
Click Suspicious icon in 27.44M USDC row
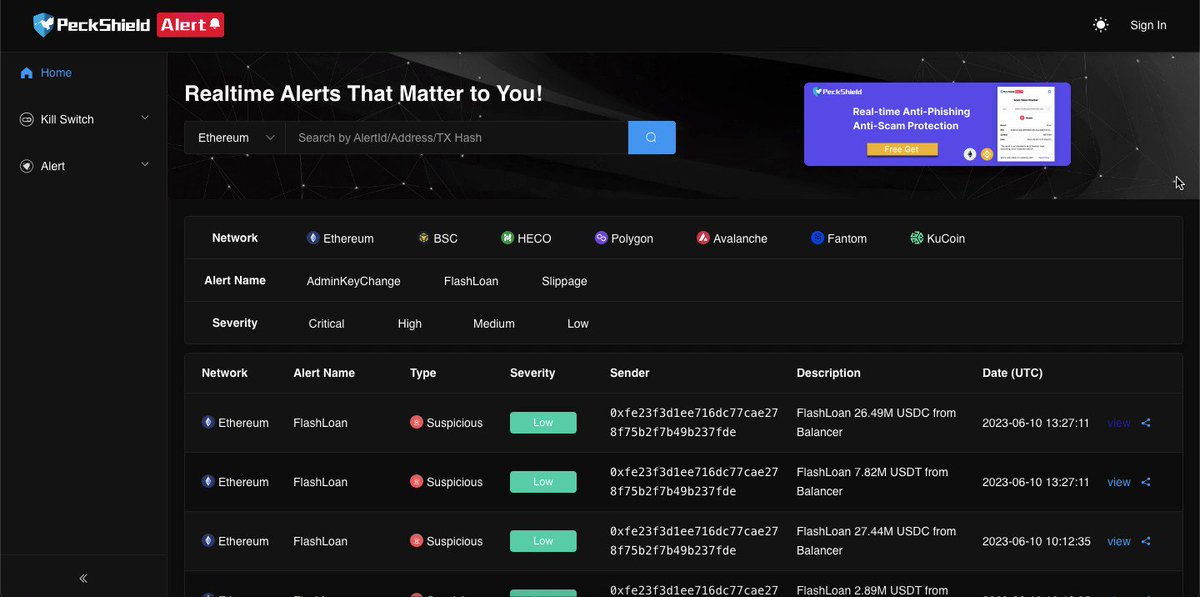point(416,541)
